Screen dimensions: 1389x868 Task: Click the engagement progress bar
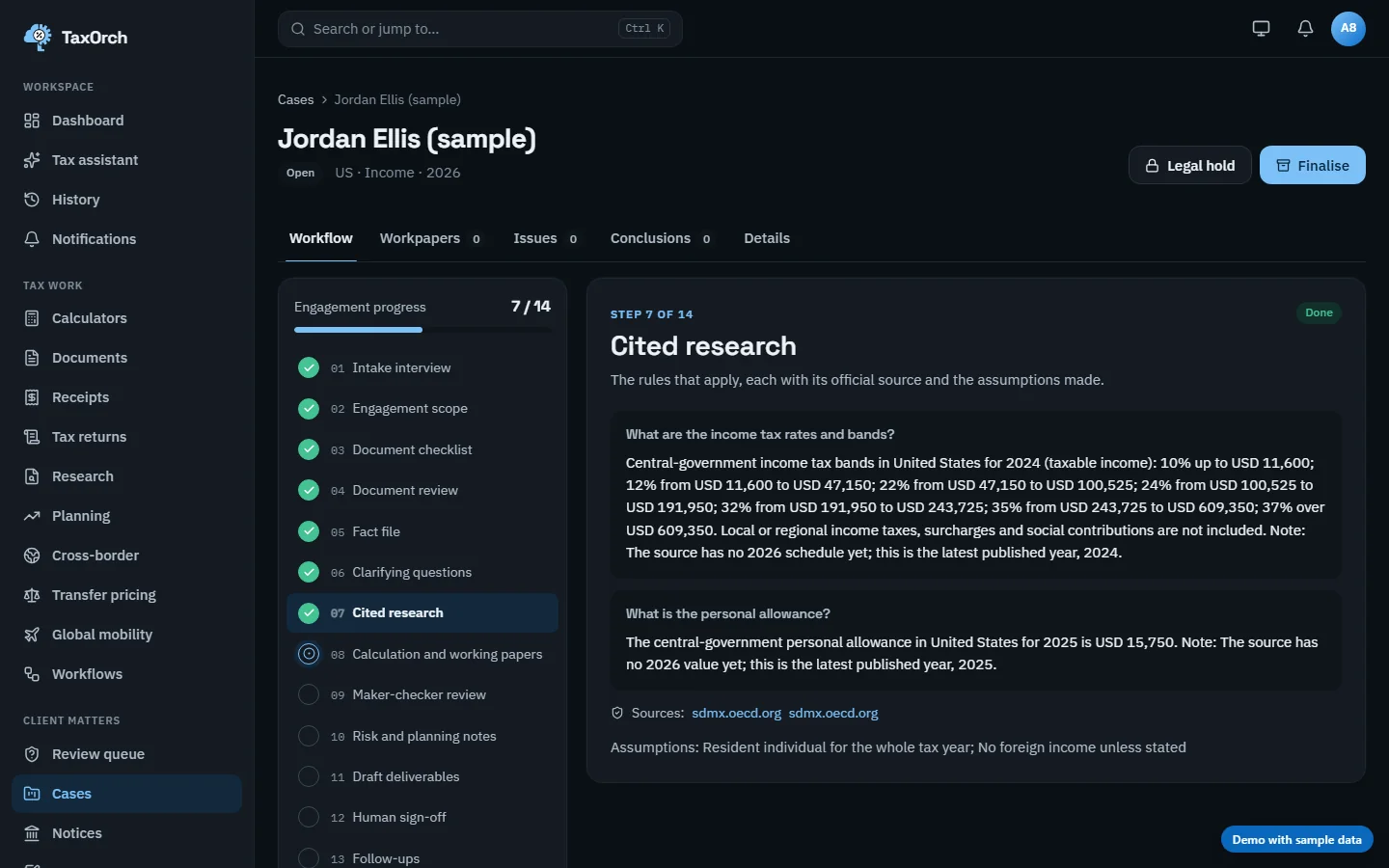pos(422,330)
